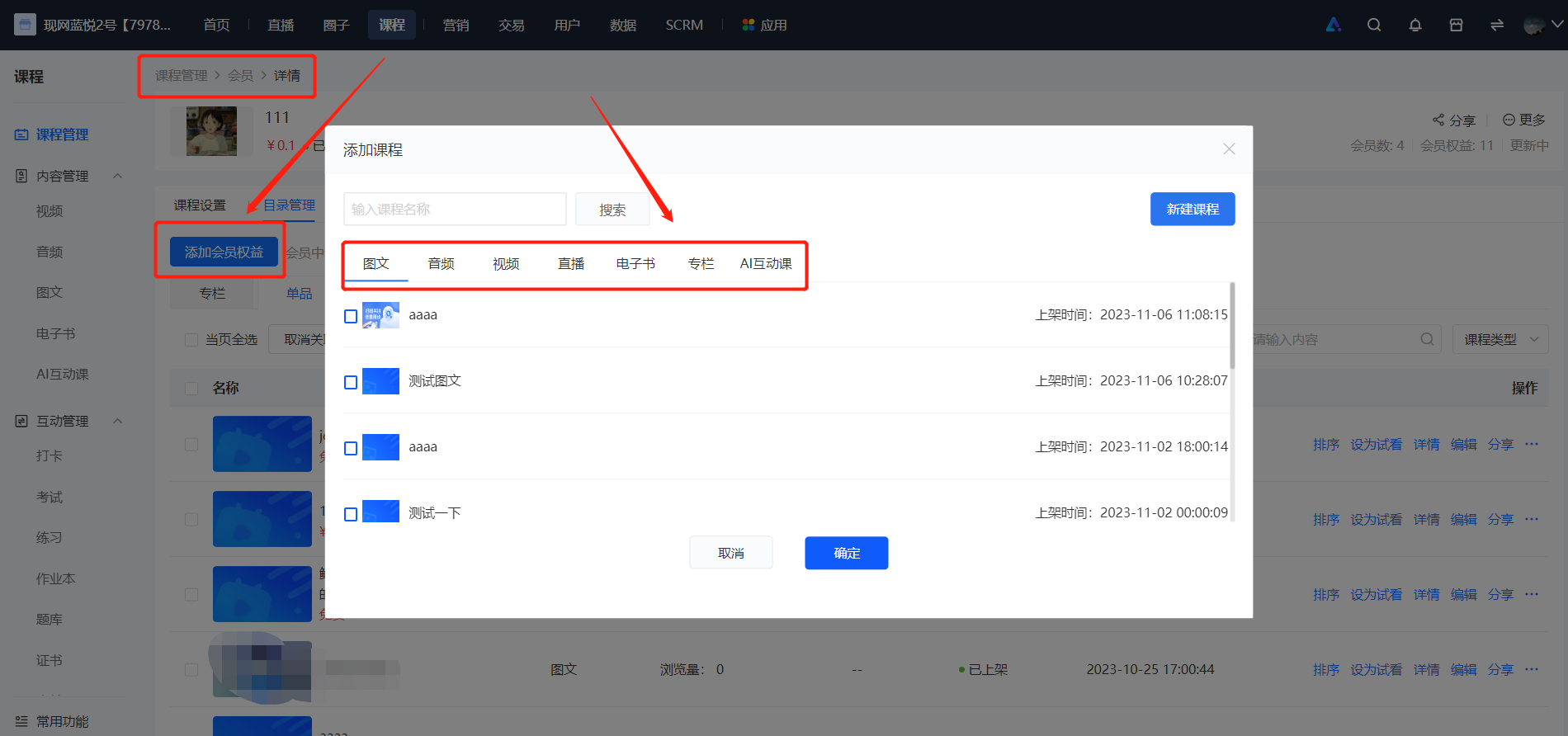Viewport: 1568px width, 736px height.
Task: Open the colorful 应用 apps icon
Action: click(749, 25)
